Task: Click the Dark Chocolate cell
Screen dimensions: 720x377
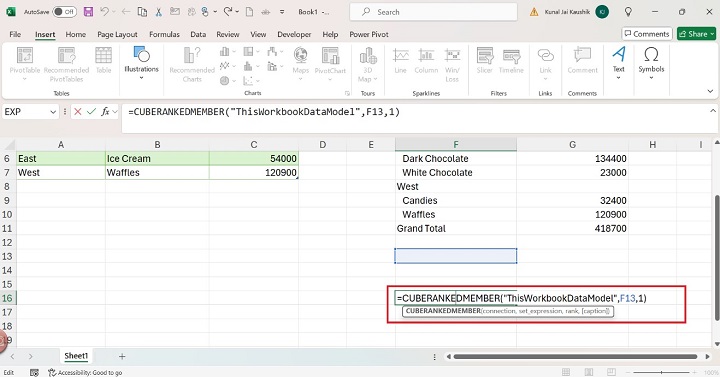Action: click(456, 158)
